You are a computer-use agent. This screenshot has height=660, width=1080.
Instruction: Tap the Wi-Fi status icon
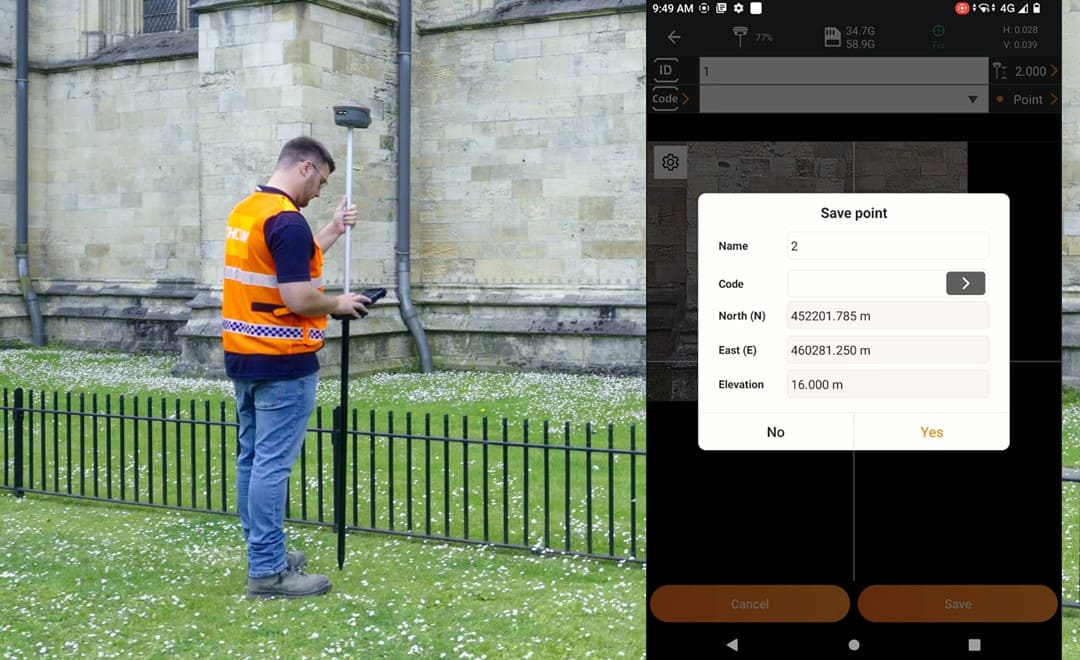(984, 8)
